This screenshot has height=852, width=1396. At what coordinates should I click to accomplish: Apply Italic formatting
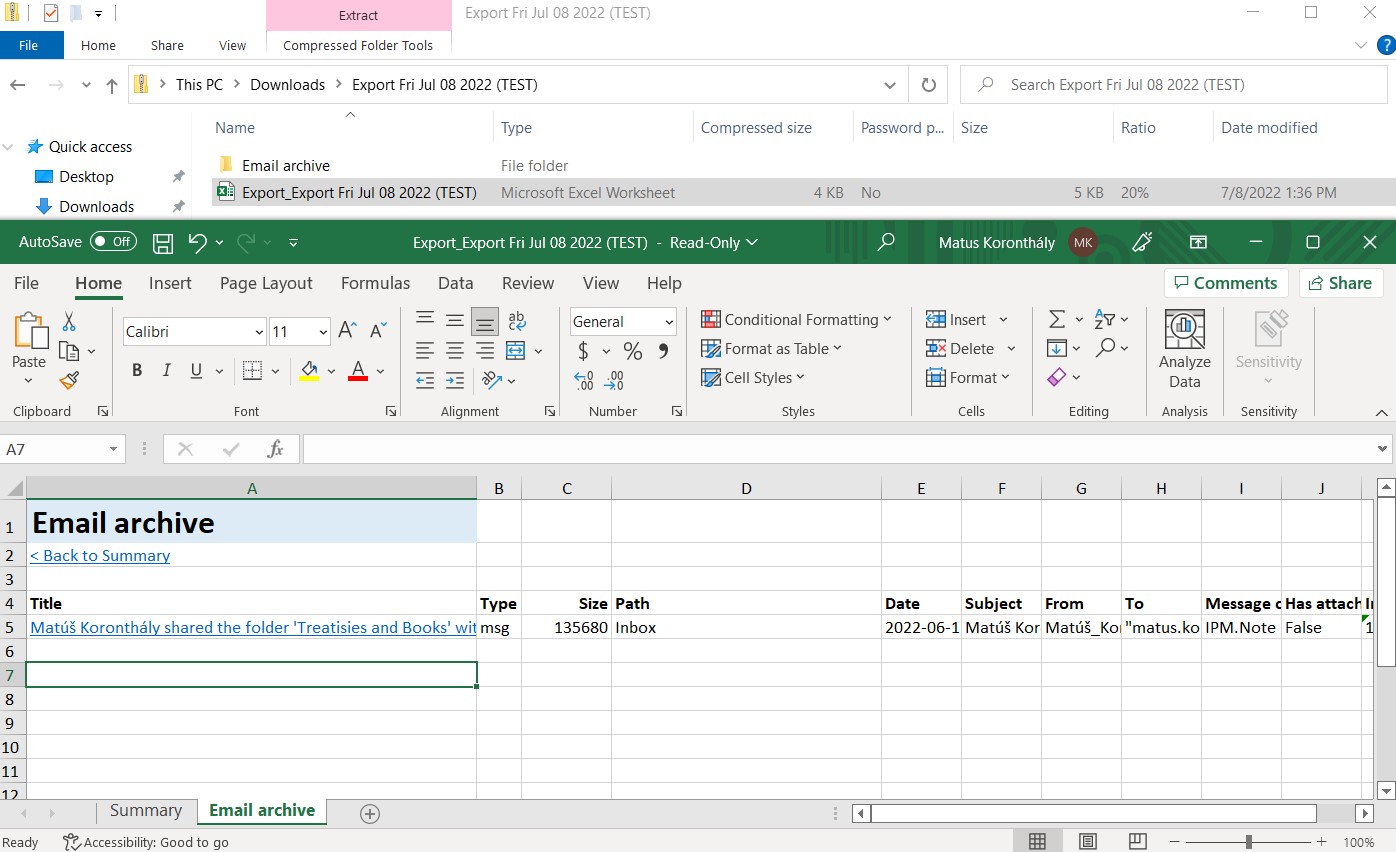click(166, 371)
